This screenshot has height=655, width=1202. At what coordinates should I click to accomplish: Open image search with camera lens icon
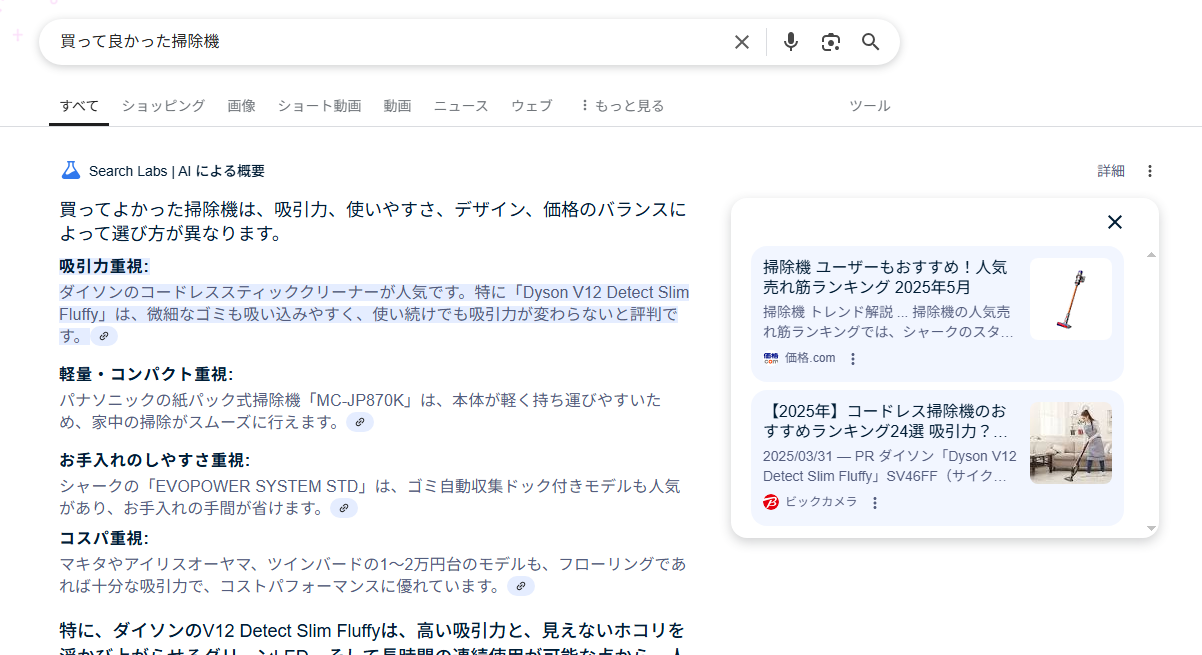[831, 42]
